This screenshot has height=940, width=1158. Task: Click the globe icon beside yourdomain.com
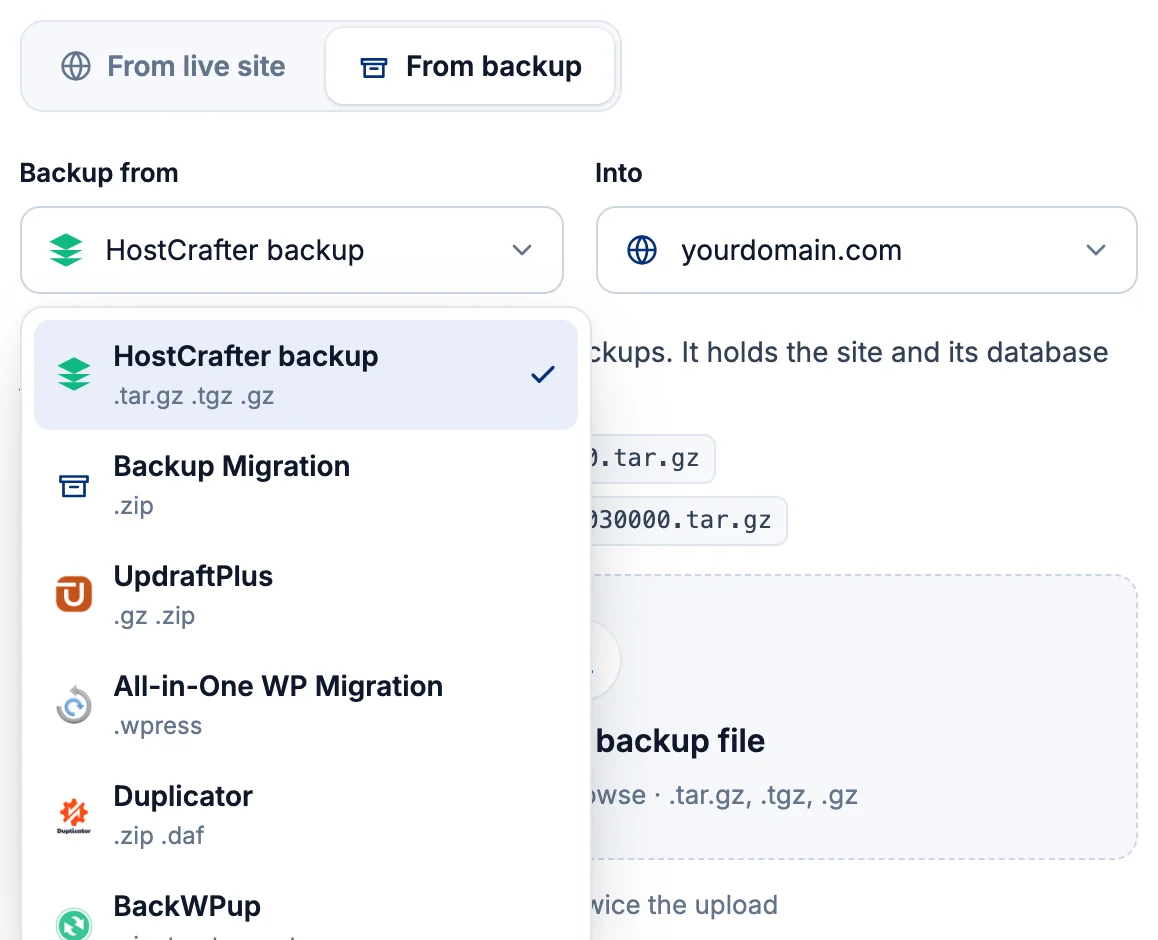pos(642,250)
